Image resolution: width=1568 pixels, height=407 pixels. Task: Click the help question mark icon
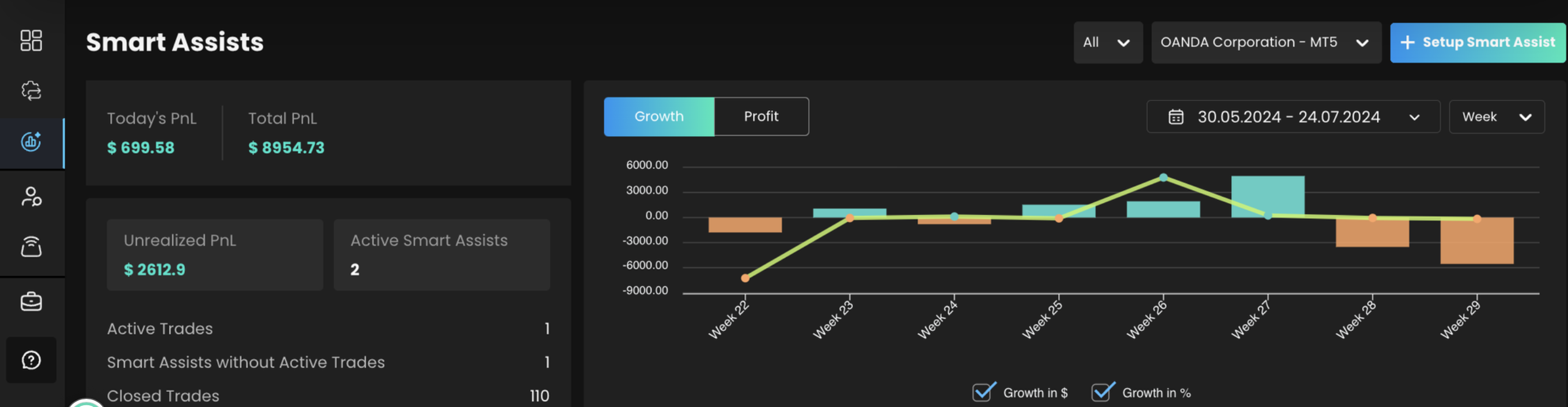(x=31, y=360)
